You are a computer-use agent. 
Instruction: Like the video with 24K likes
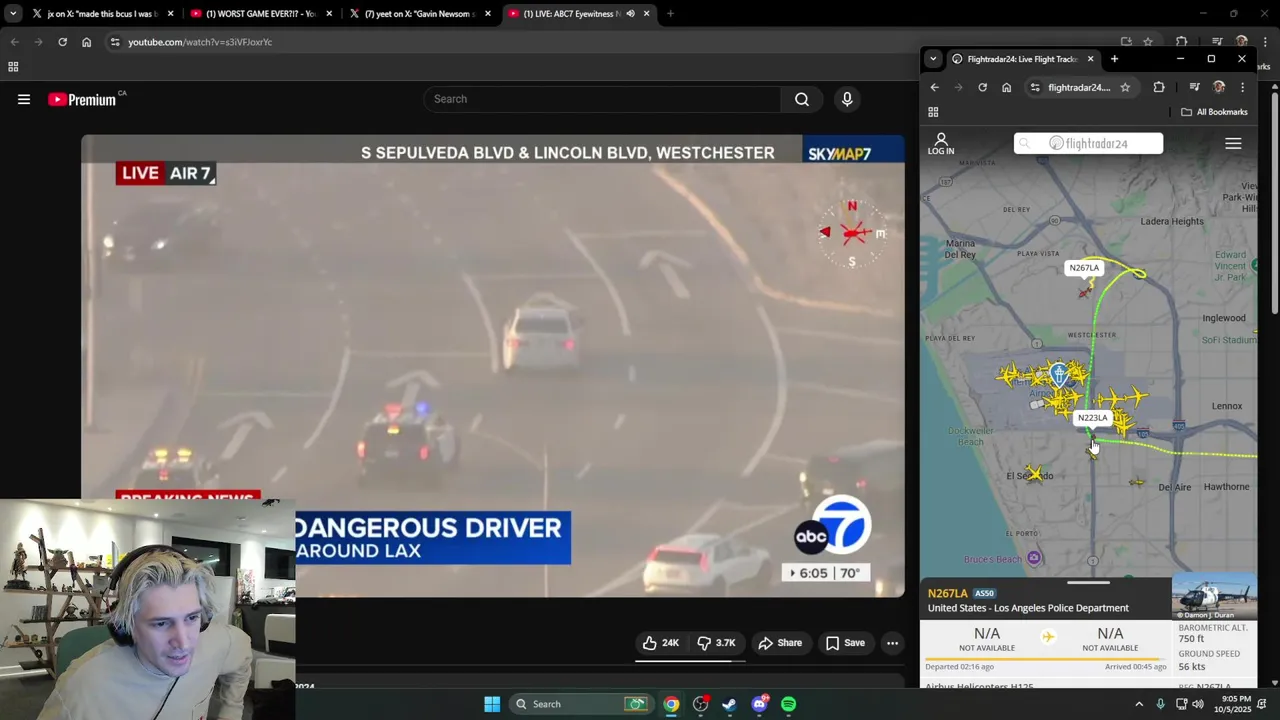(661, 643)
